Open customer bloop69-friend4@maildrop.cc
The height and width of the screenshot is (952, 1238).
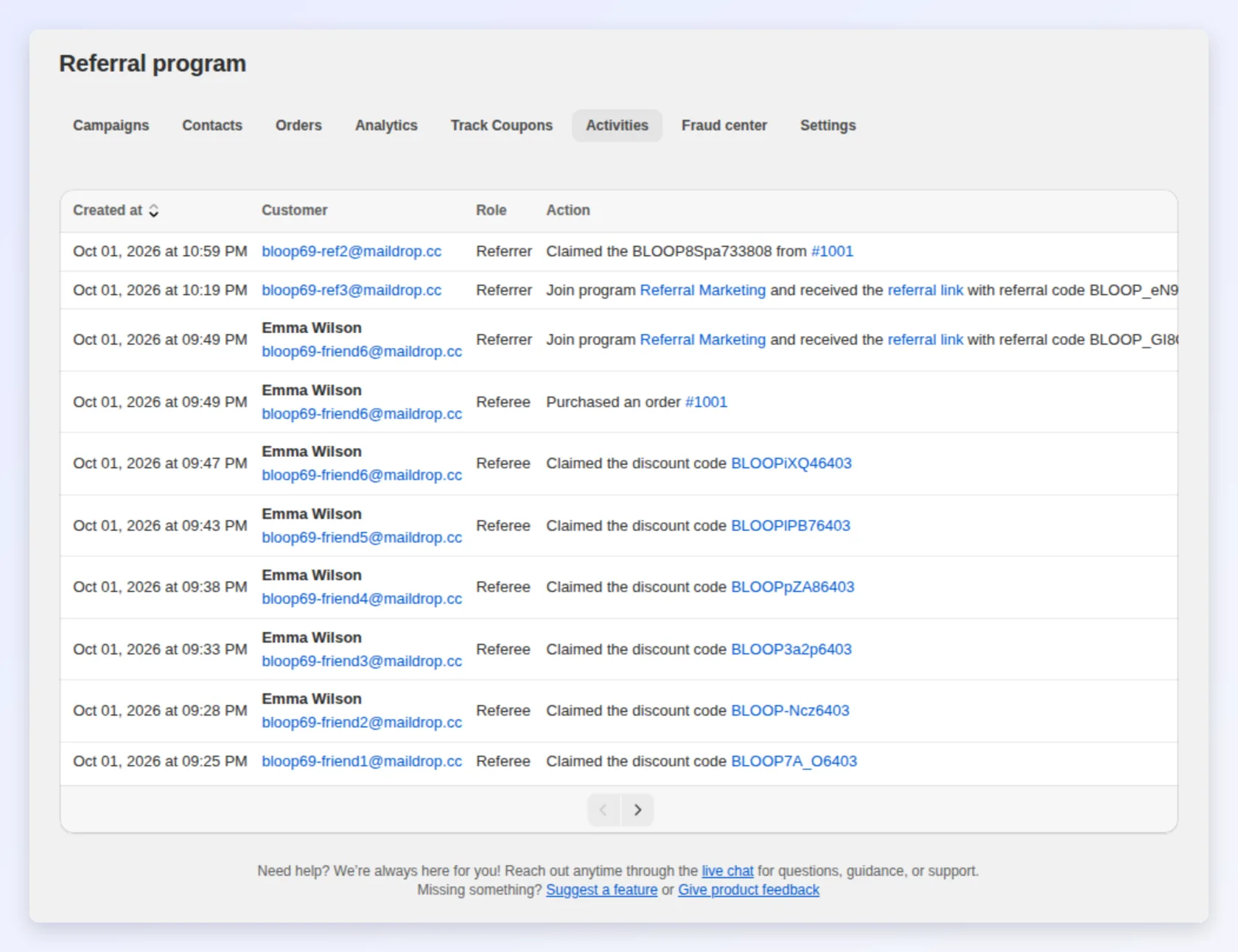(x=362, y=599)
